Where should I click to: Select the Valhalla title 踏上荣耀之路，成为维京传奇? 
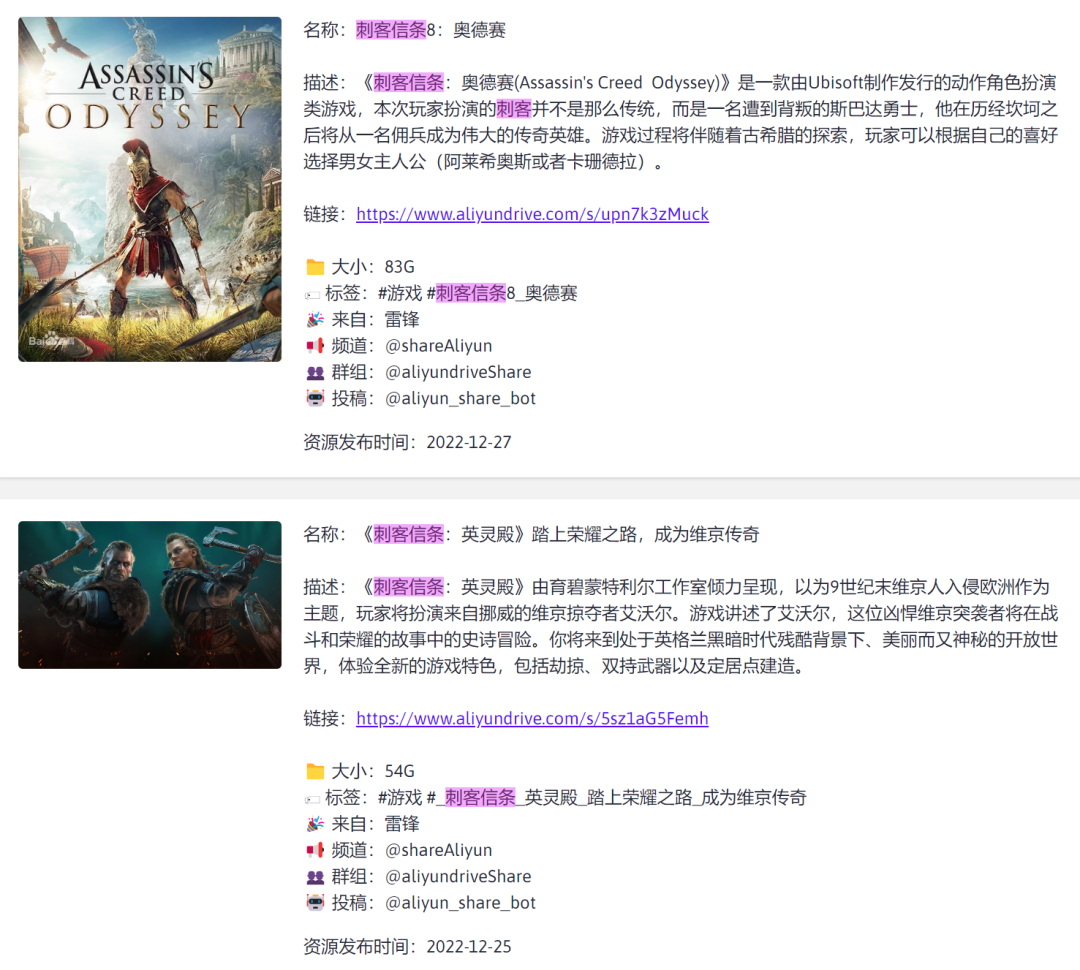click(x=645, y=535)
